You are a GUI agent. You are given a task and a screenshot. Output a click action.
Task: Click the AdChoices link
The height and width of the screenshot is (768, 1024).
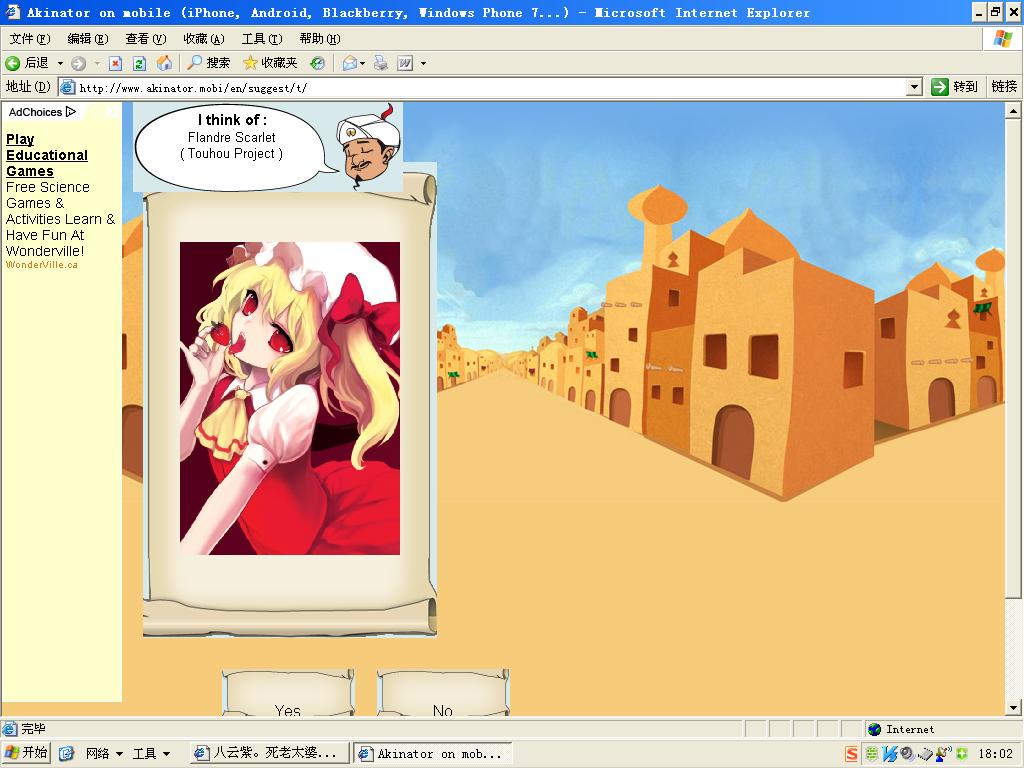coord(42,112)
